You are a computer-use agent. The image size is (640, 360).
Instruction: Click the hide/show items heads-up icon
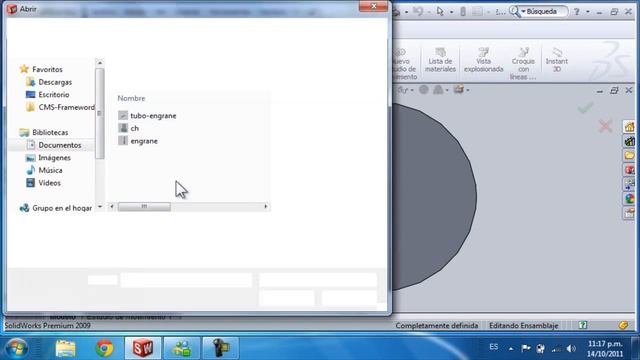tap(403, 89)
